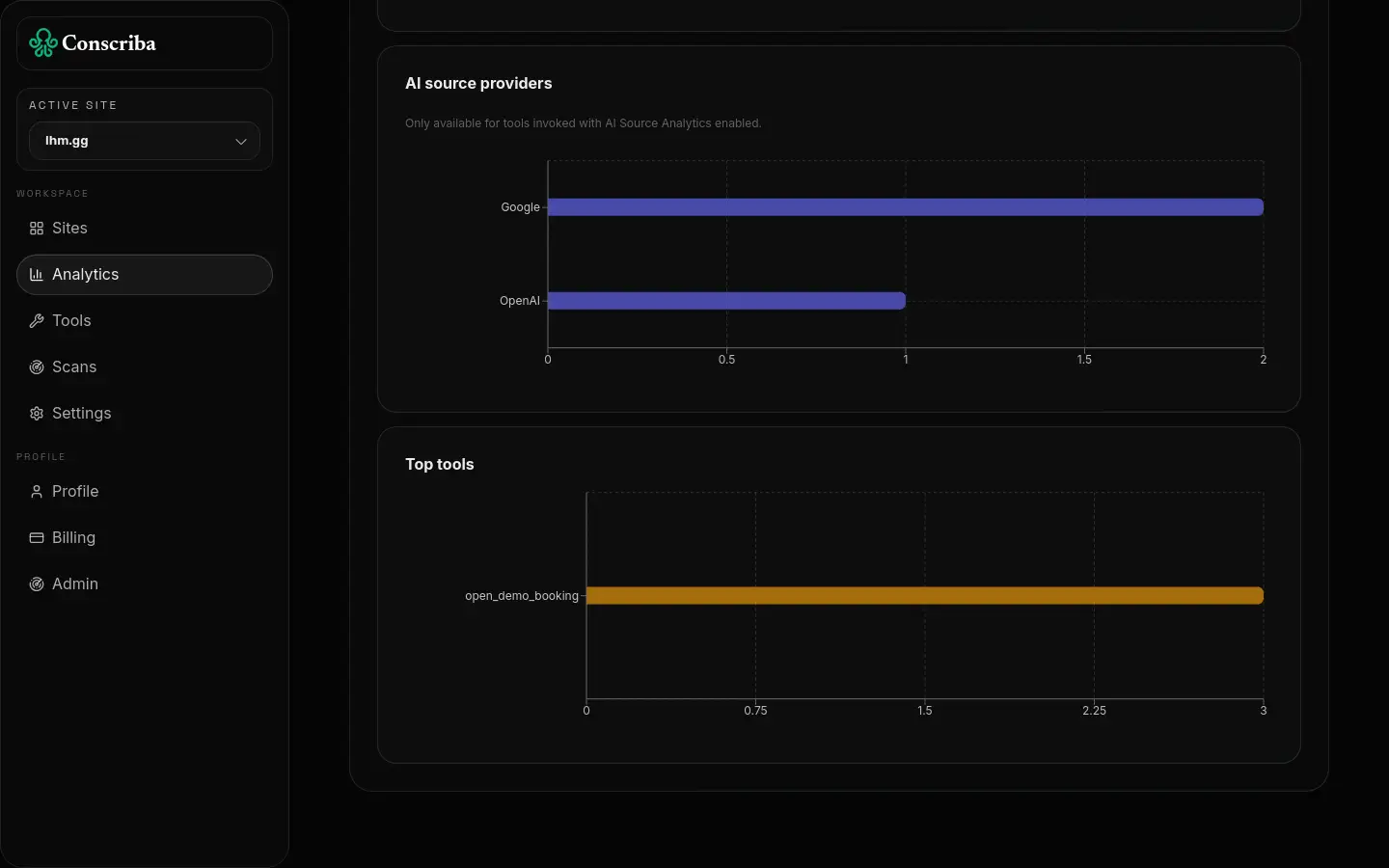Click the Billing credit card icon

pos(37,538)
